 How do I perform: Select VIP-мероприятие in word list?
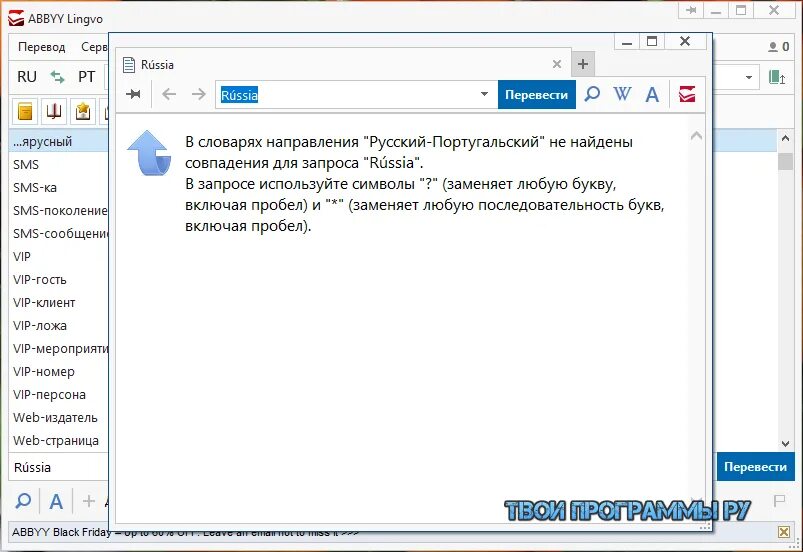click(59, 349)
